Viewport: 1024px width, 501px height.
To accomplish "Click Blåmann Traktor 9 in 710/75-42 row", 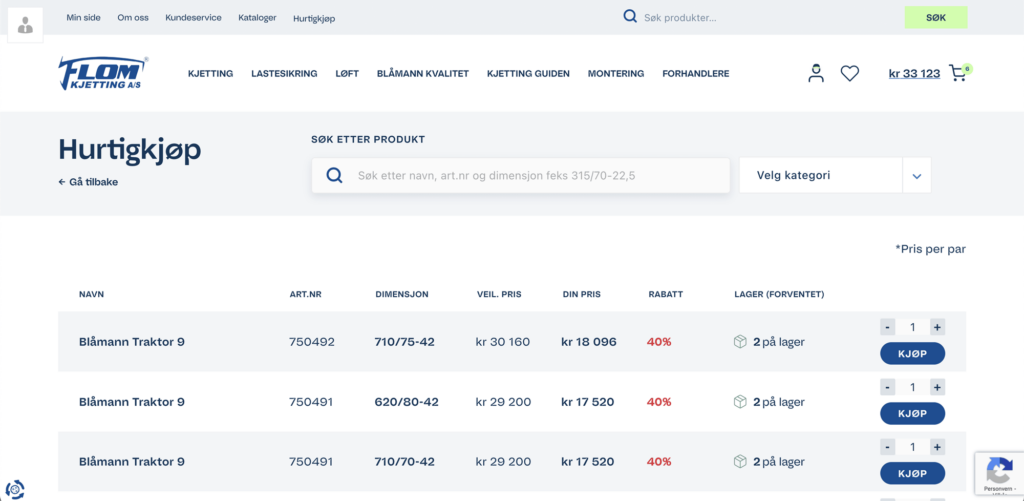I will tap(132, 342).
